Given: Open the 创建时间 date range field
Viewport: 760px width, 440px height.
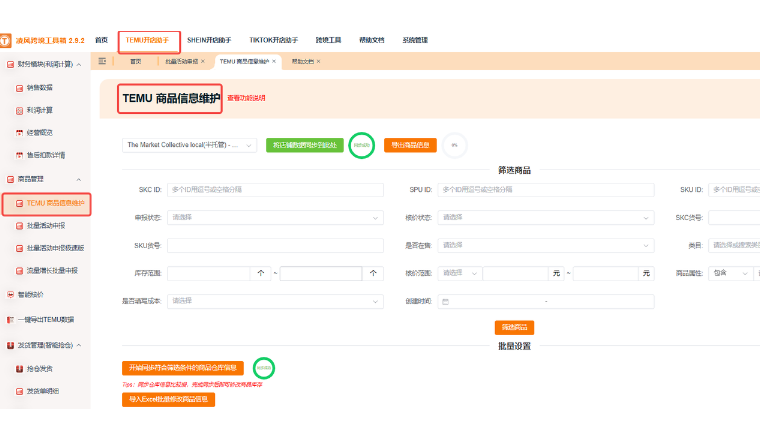Looking at the screenshot, I should tap(546, 301).
